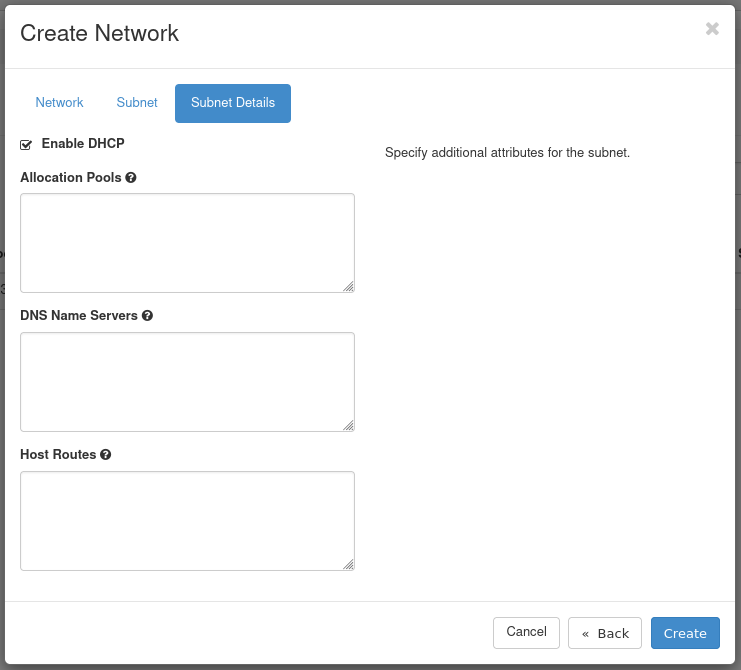Click the DNS Name Servers resize grip
Viewport: 741px width, 670px height.
(x=348, y=425)
